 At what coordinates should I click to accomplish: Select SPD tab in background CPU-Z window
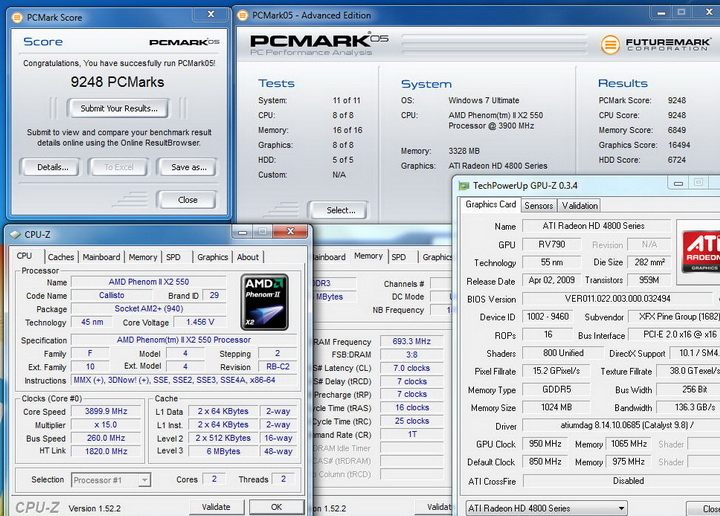pos(399,257)
